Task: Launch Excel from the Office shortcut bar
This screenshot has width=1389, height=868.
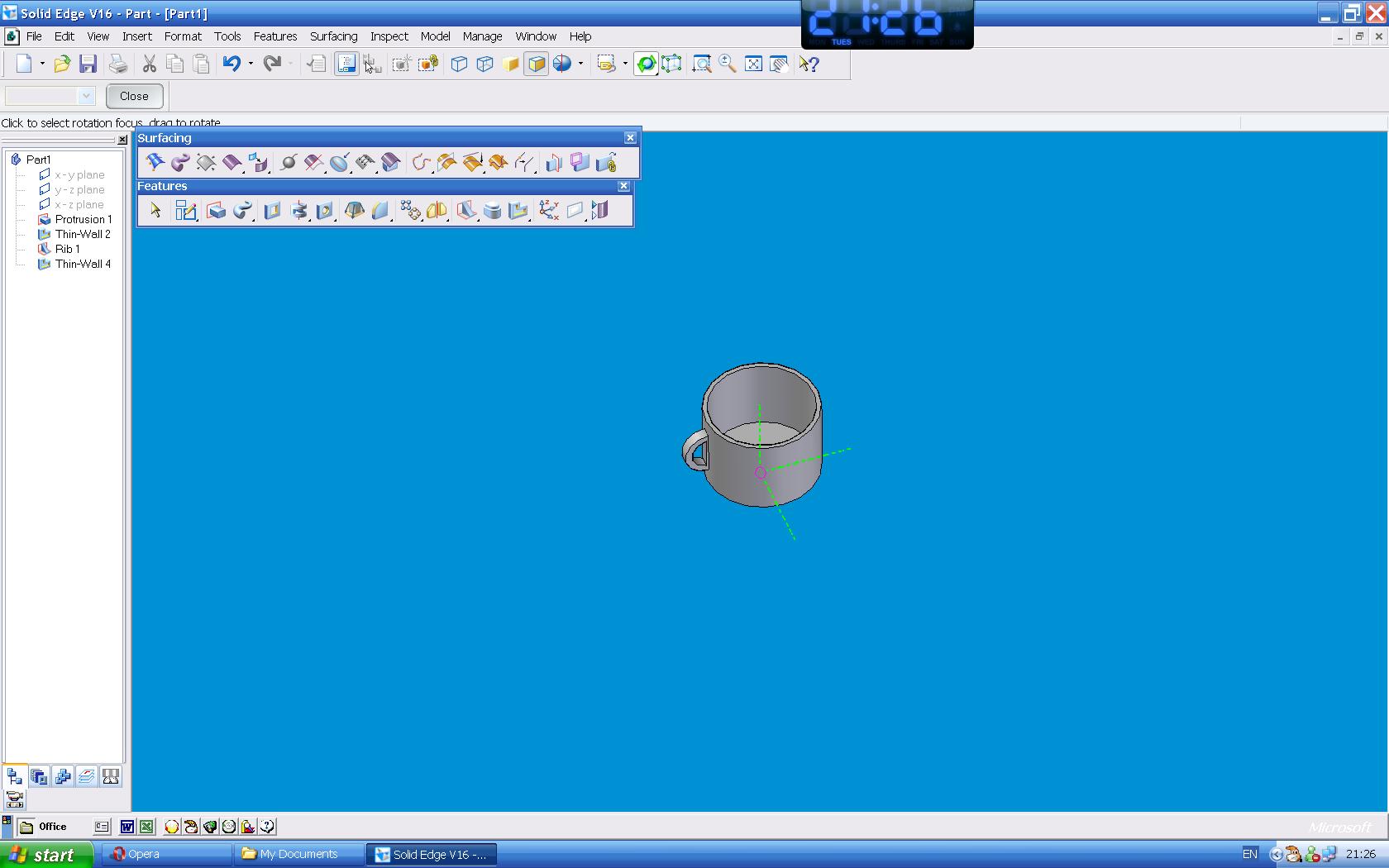Action: pos(146,826)
